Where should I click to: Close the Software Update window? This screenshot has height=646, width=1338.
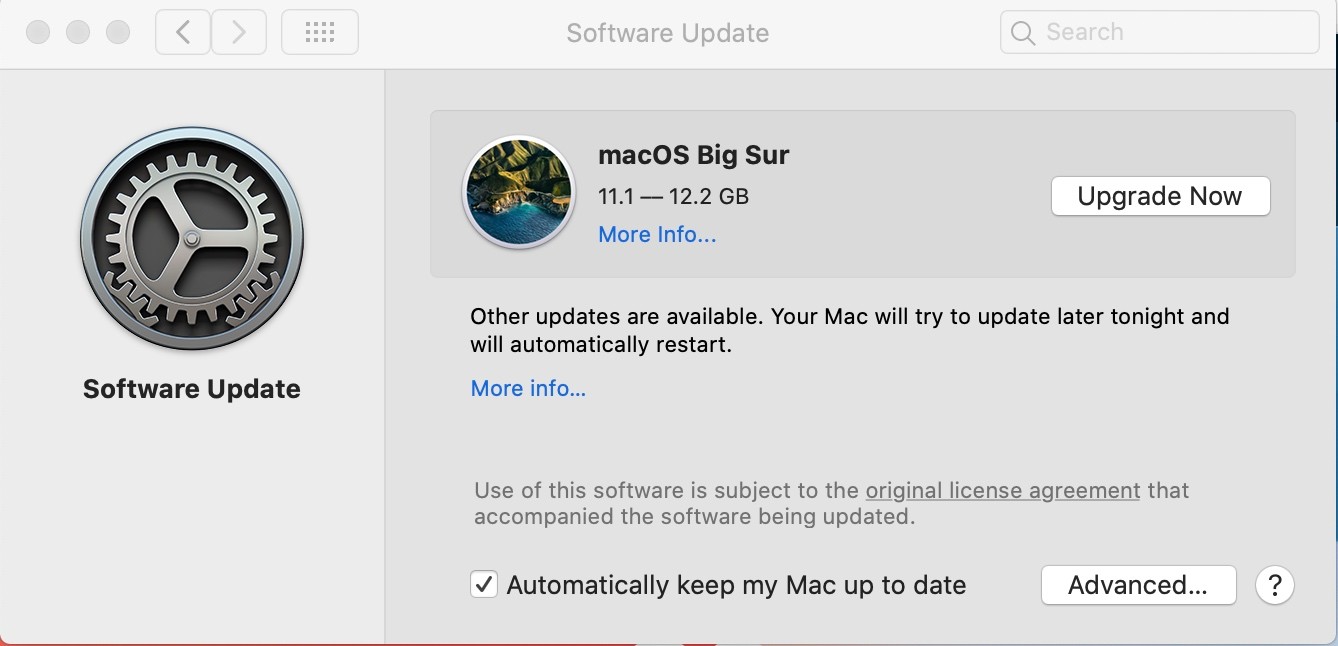pos(38,32)
